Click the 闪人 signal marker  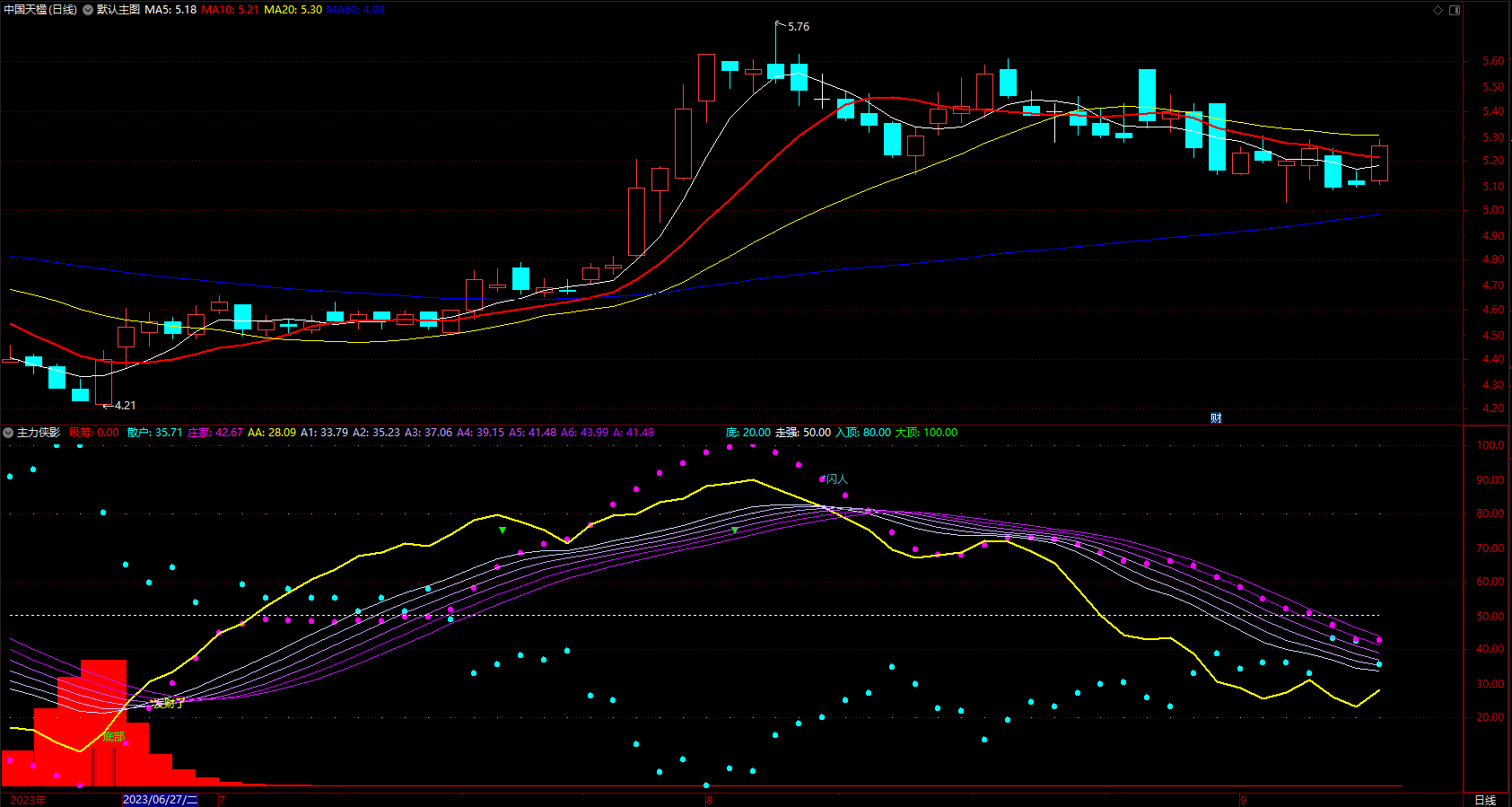point(836,479)
